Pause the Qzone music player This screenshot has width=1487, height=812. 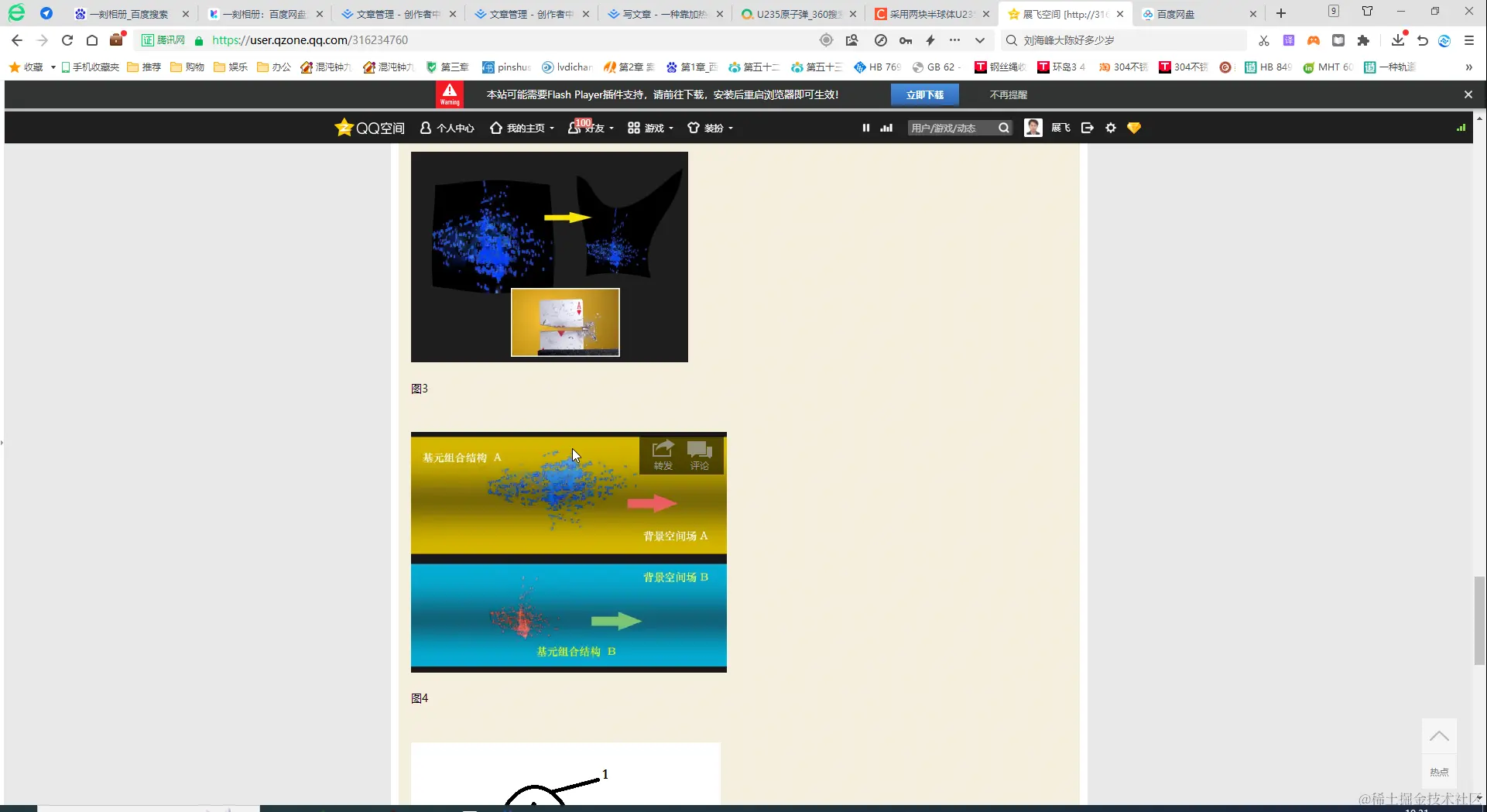[x=866, y=128]
